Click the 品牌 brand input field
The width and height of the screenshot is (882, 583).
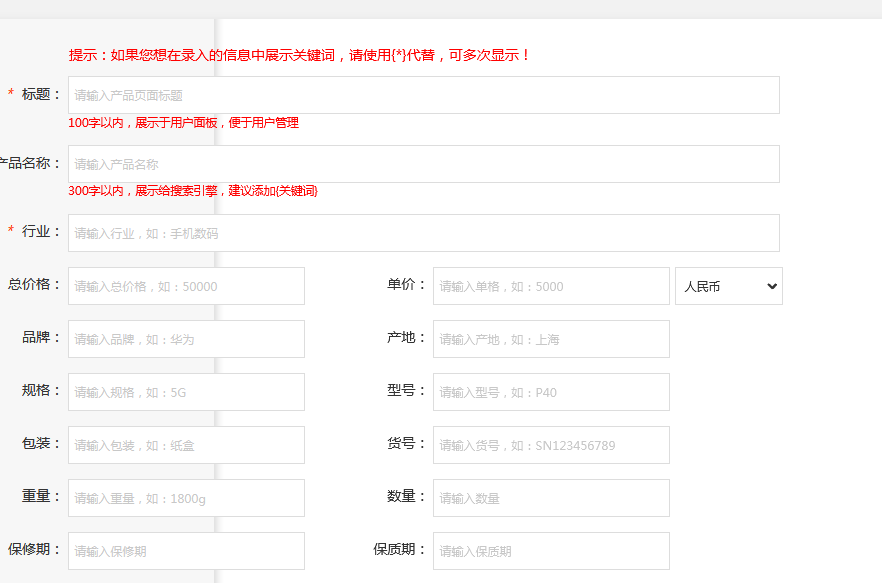click(186, 339)
